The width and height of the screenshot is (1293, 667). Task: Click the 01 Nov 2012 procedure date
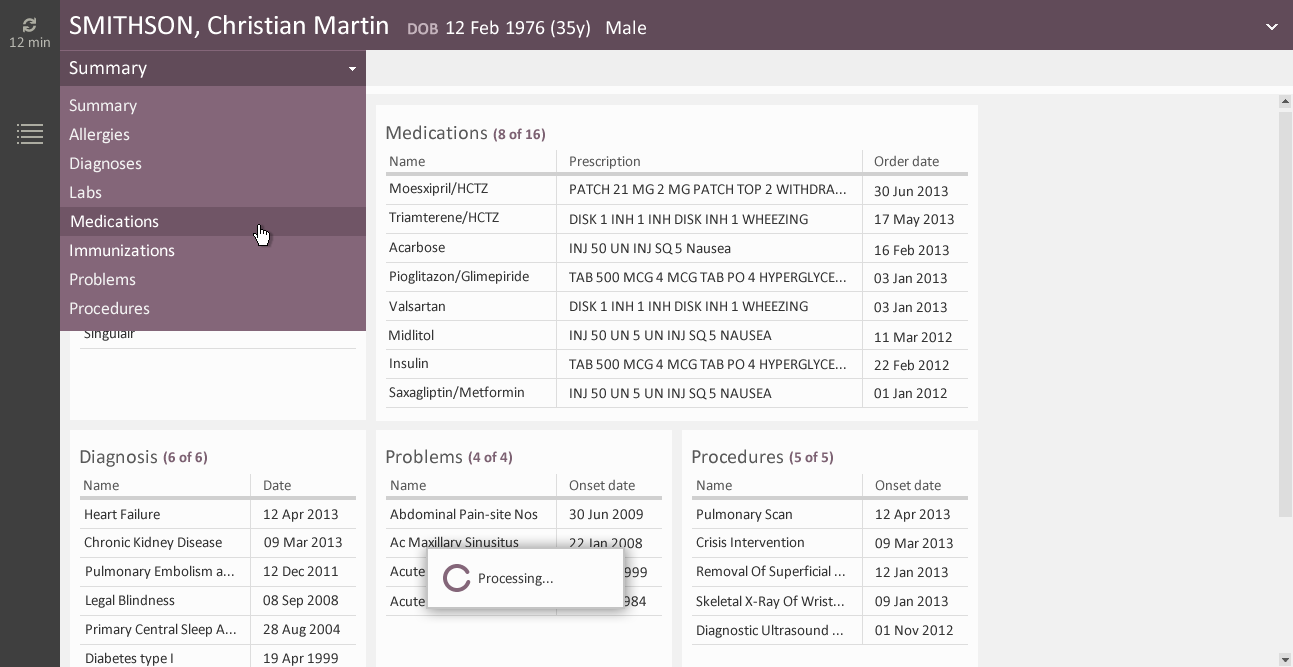(914, 630)
